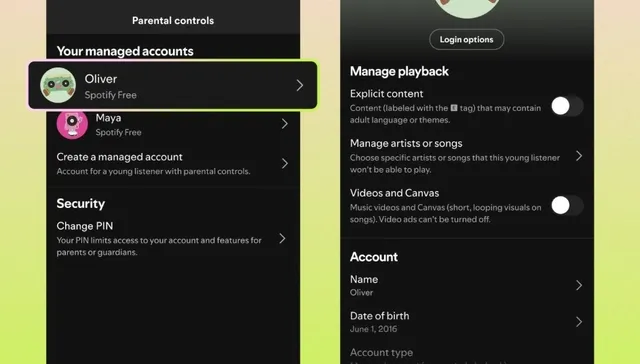Select the PIN description text under Change PIN
The width and height of the screenshot is (640, 364).
[x=159, y=246]
